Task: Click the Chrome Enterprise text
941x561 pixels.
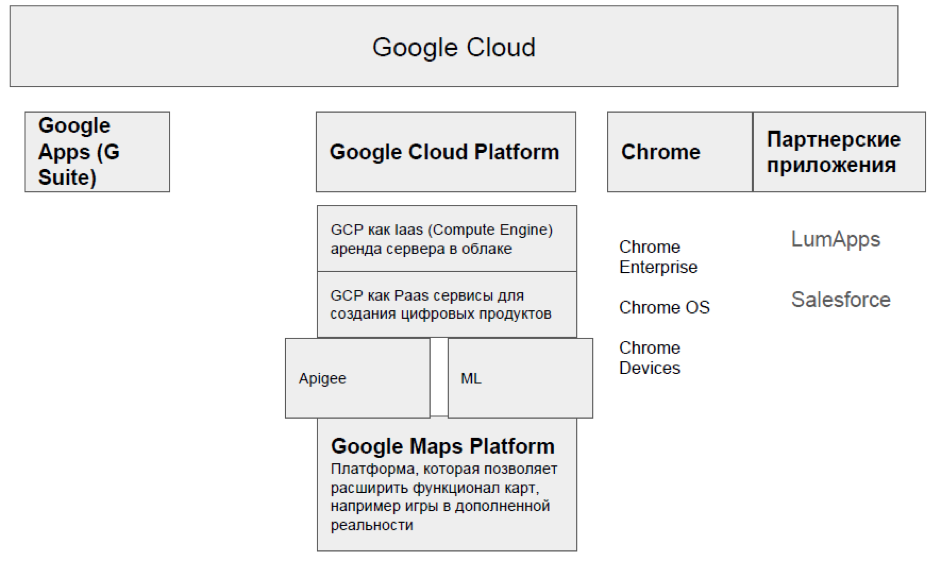Action: point(658,257)
